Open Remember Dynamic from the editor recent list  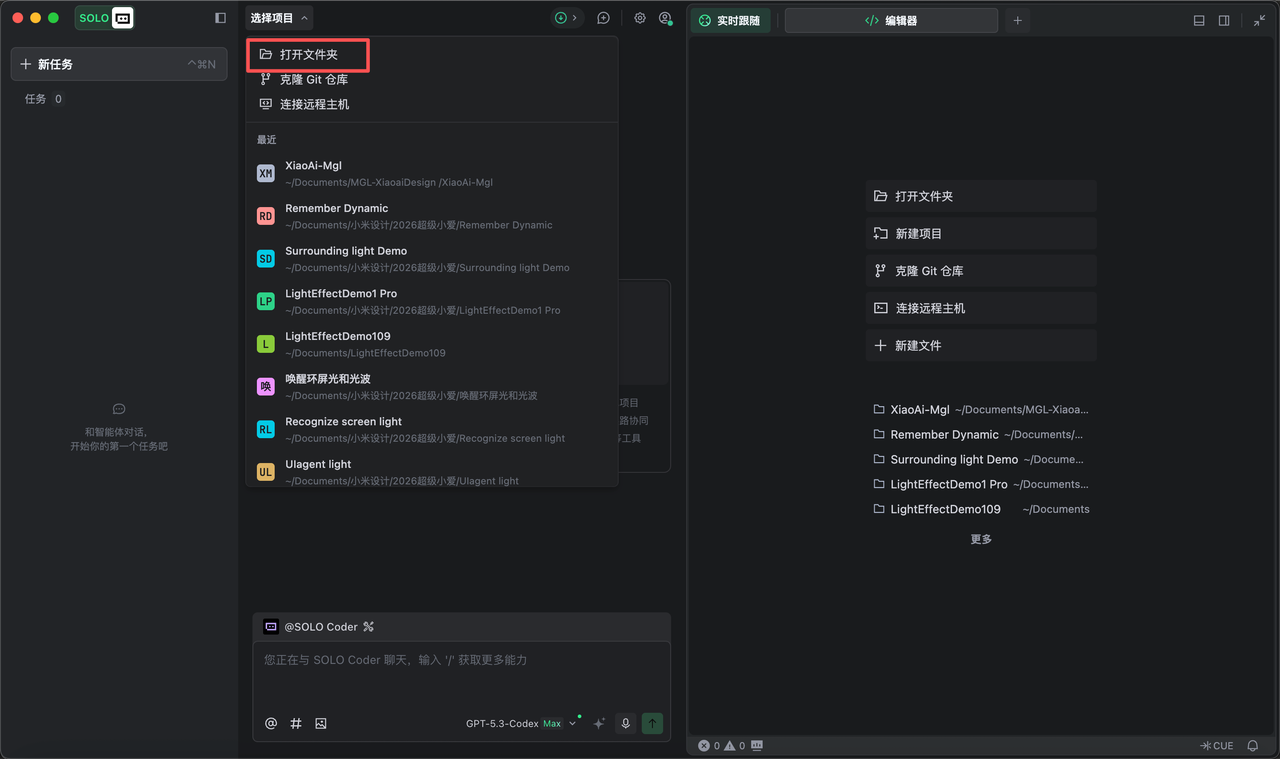pos(981,434)
